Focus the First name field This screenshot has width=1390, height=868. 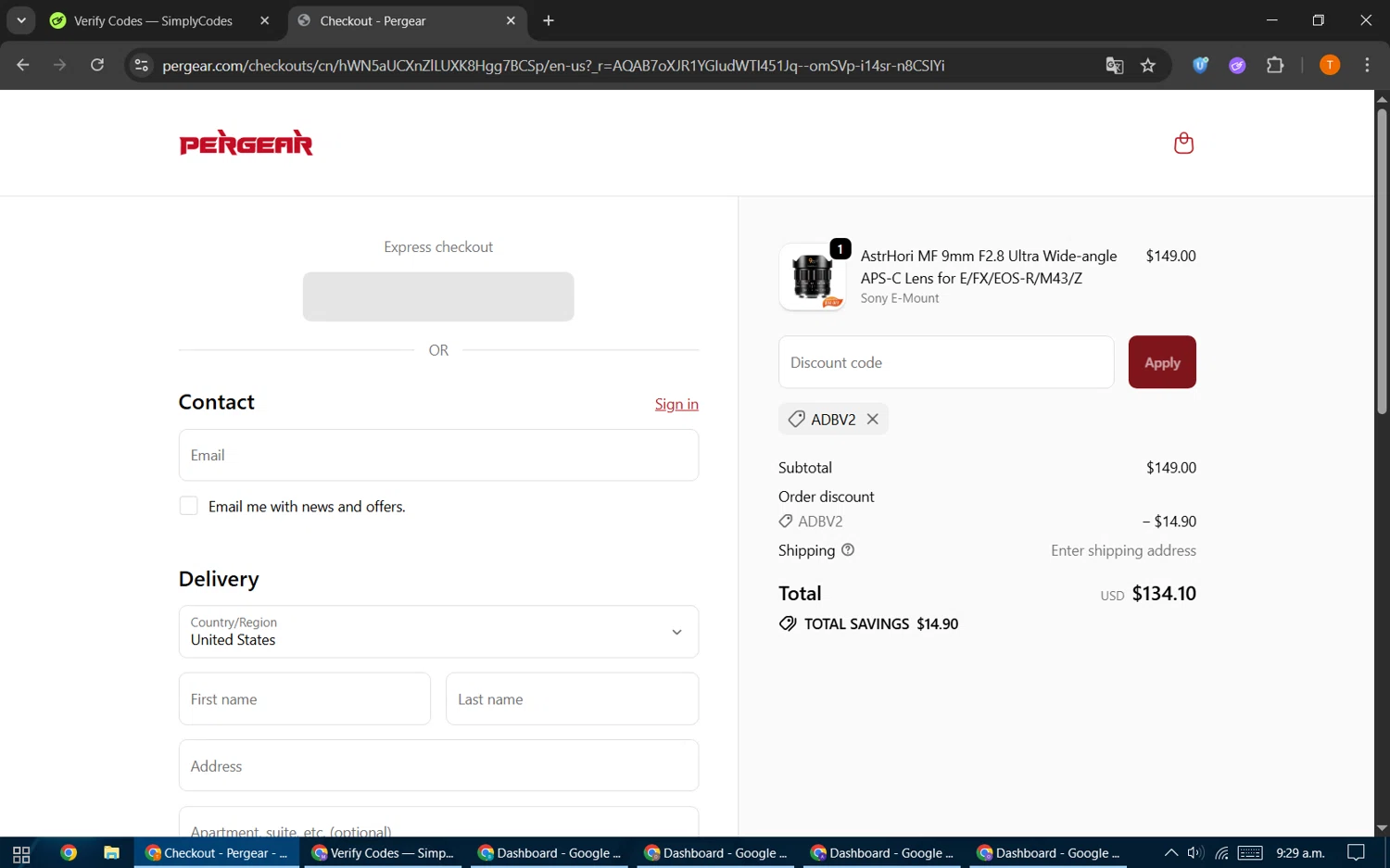pos(305,698)
